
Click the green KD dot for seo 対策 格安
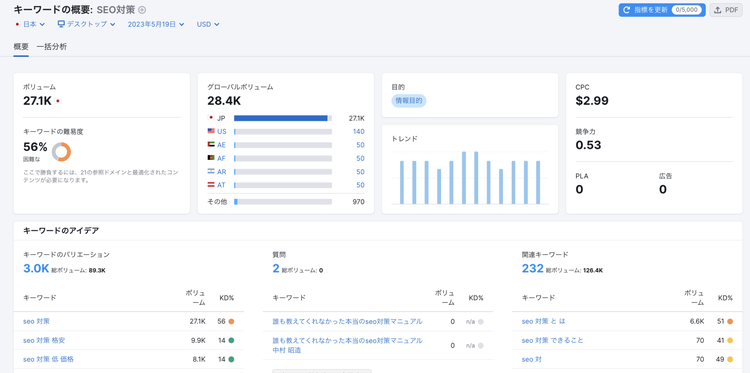click(x=232, y=340)
